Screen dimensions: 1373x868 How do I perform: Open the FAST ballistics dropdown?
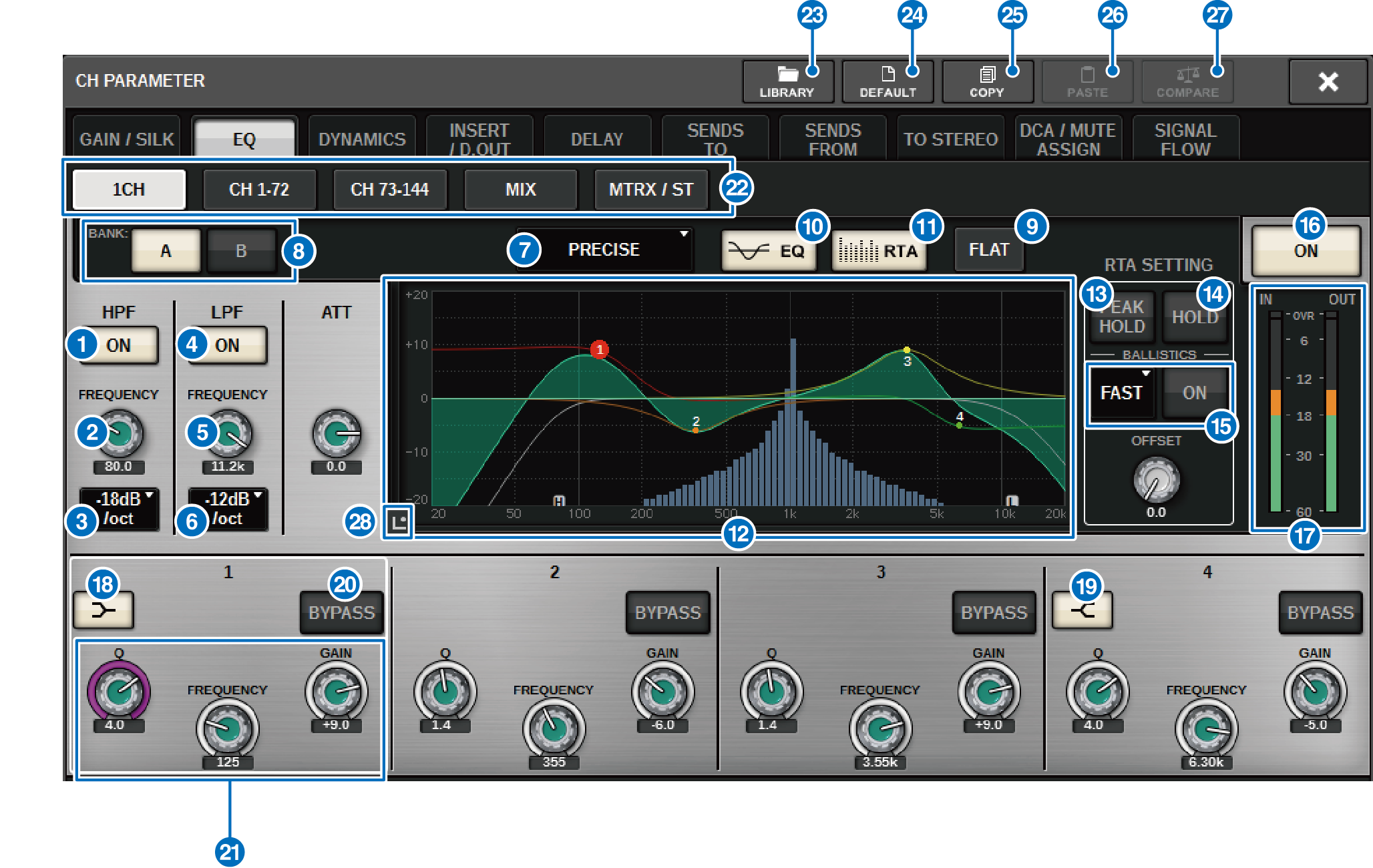1123,393
